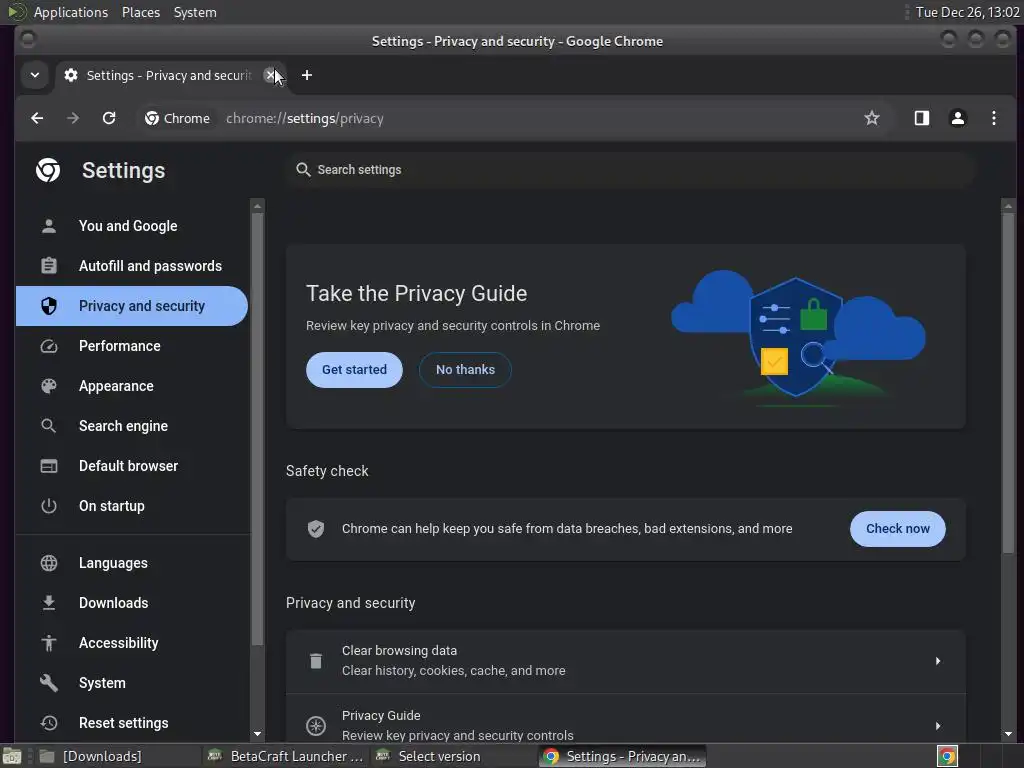Click the magnifier icon for Search engine
The width and height of the screenshot is (1024, 768).
(x=49, y=426)
